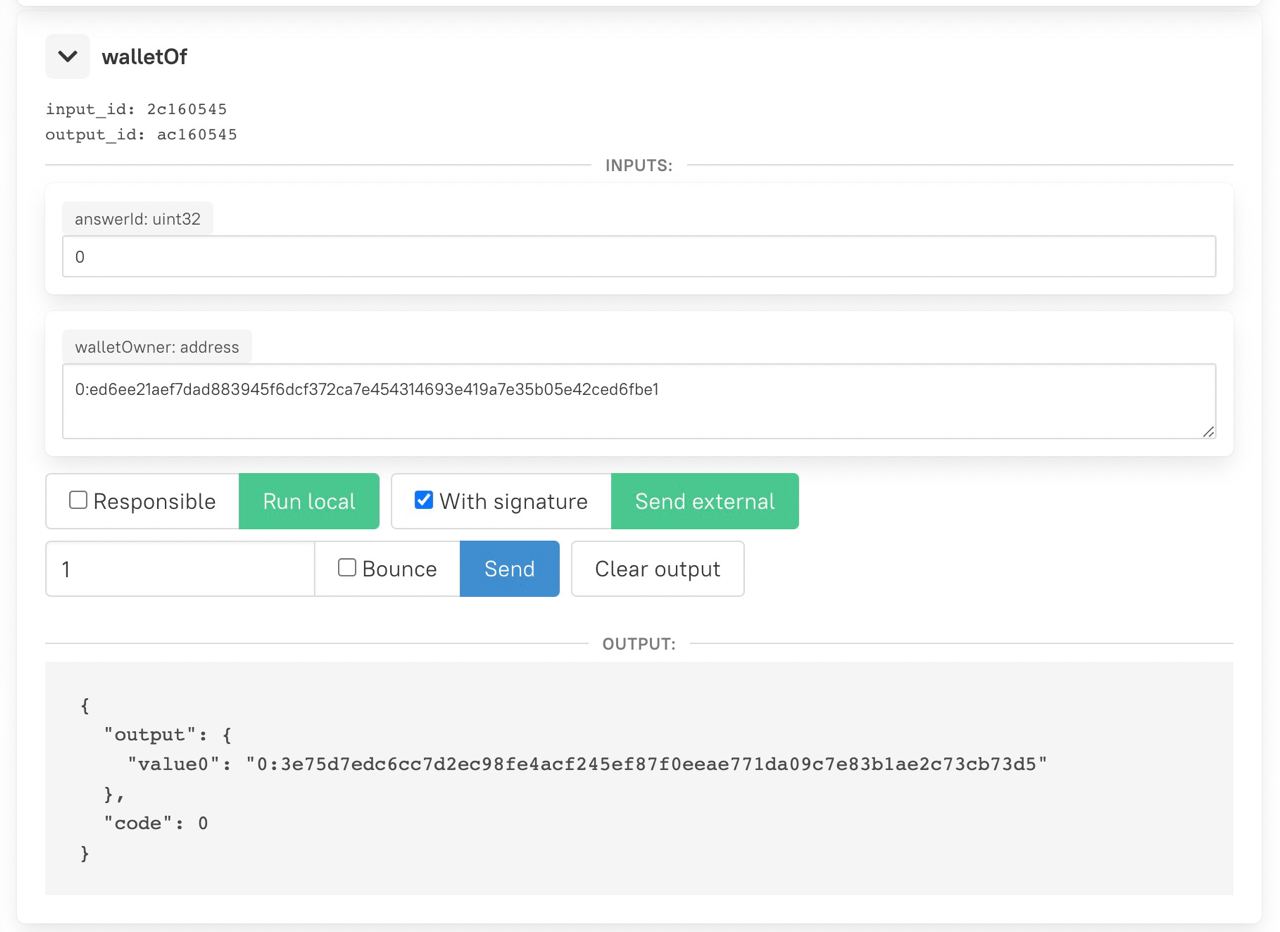Click the output_id ac160545 text

[x=141, y=135]
